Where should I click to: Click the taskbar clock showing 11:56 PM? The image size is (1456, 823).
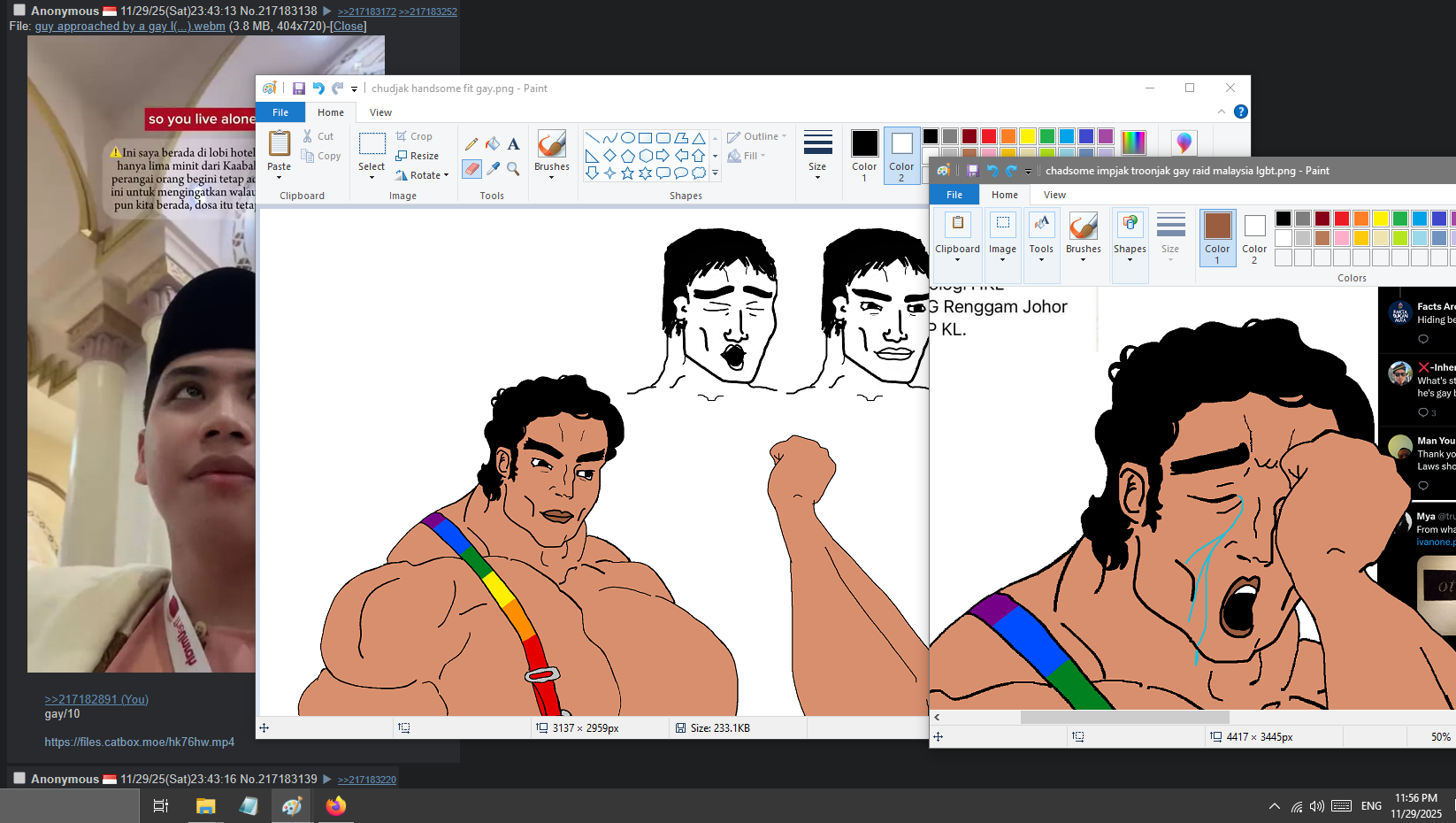click(1416, 805)
